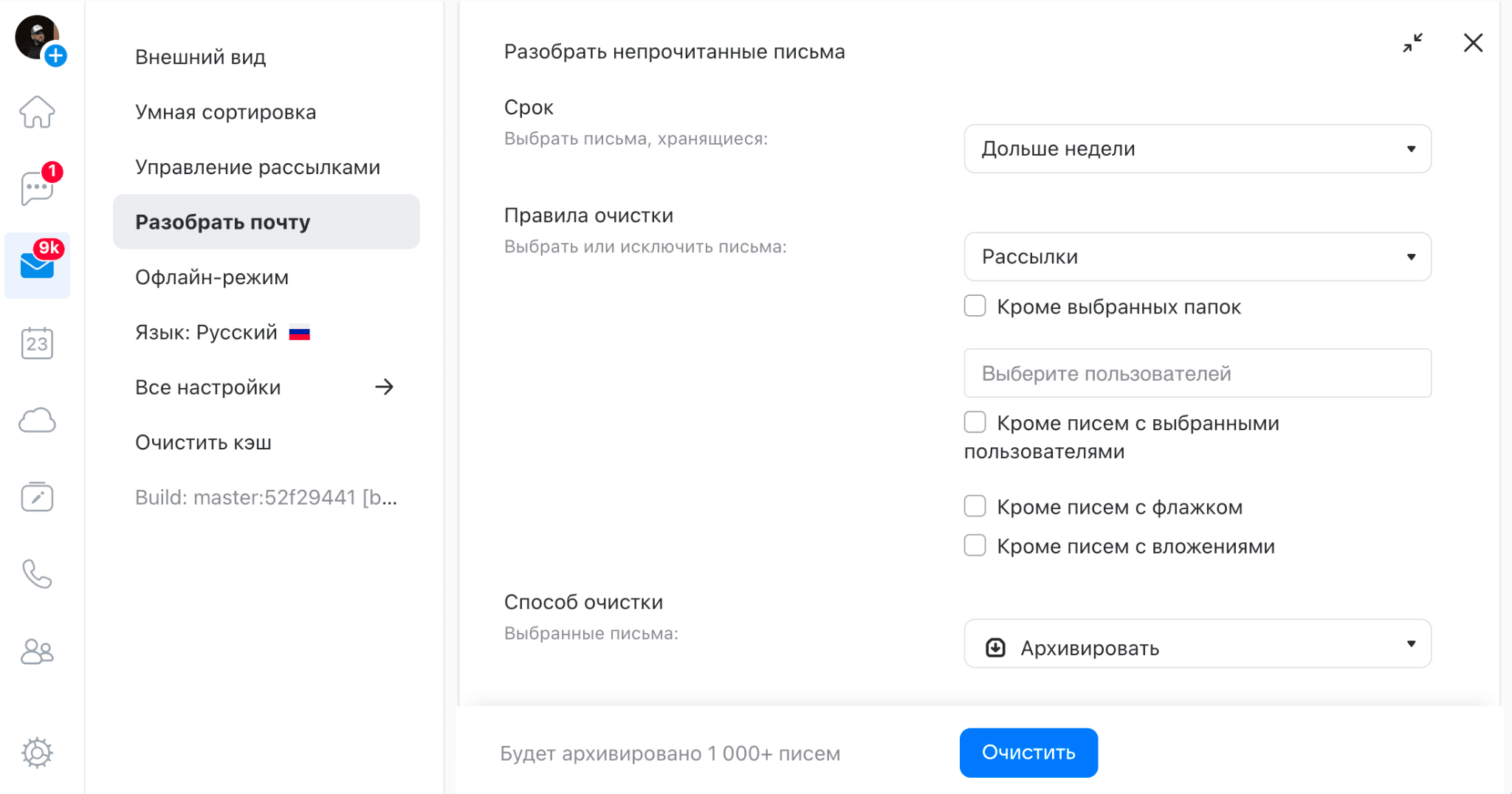Screen dimensions: 1512x794
Task: Select Разобрать почту menu item
Action: pyautogui.click(x=267, y=222)
